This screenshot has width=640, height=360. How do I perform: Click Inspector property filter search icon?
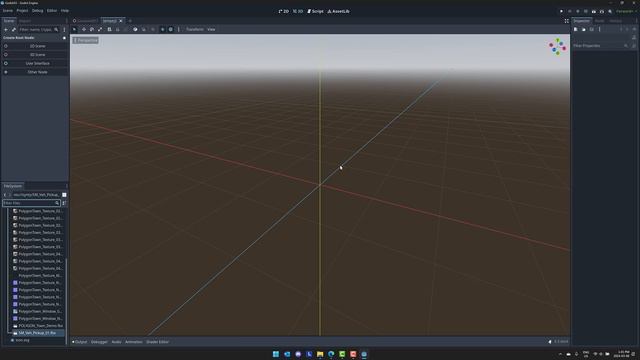[626, 46]
